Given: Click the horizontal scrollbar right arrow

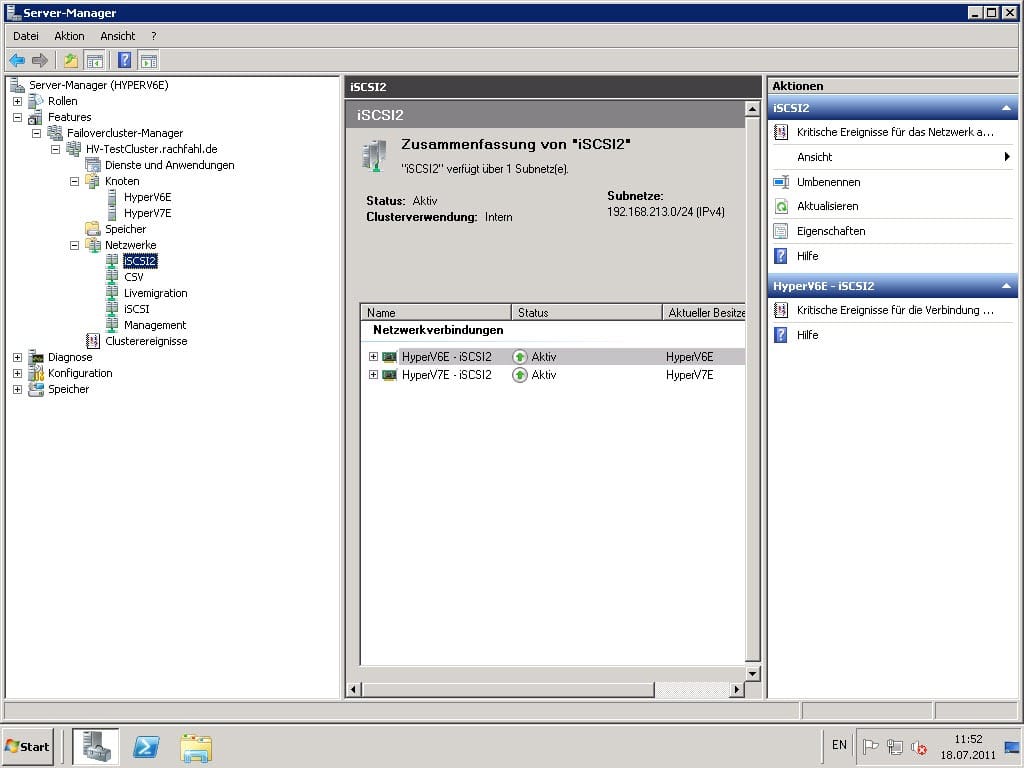Looking at the screenshot, I should 737,689.
